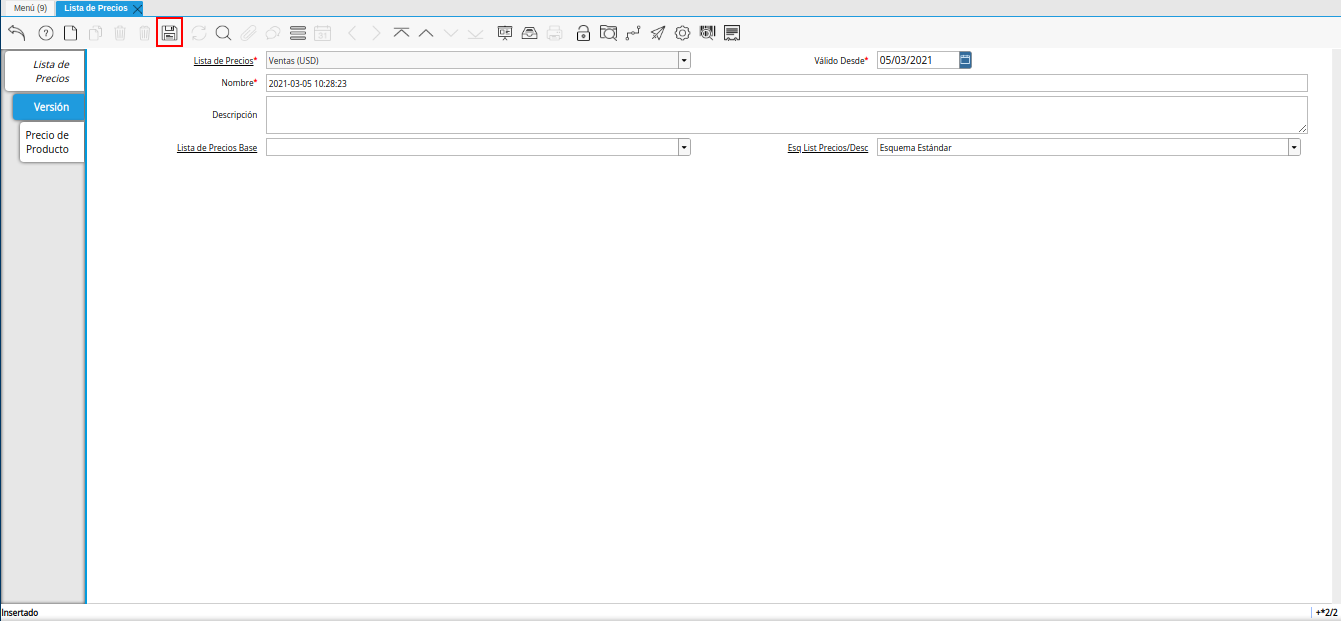Click the first trash Delete icon
Screen dimensions: 1341x621
120,33
